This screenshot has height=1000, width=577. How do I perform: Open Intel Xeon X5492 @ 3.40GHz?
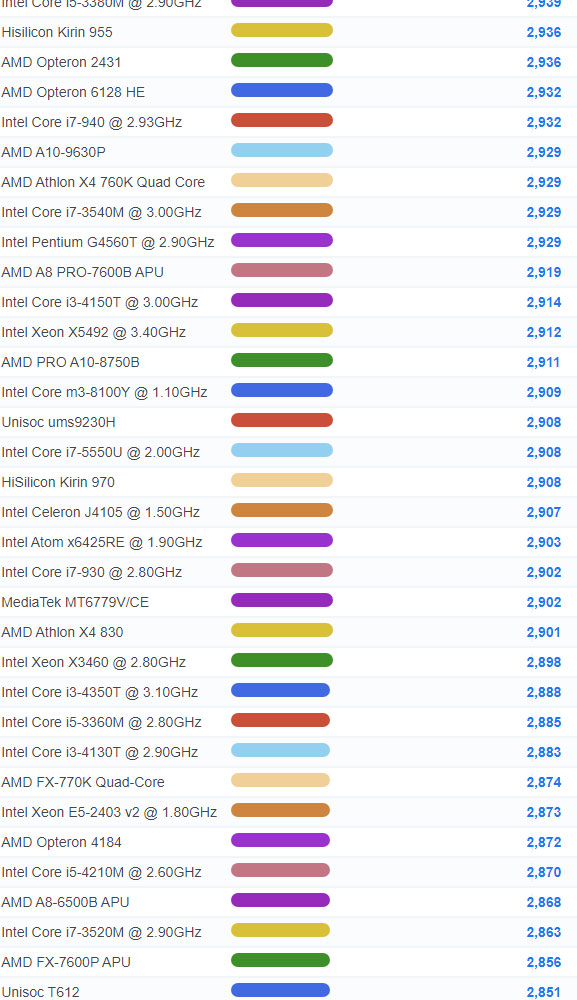tap(94, 332)
